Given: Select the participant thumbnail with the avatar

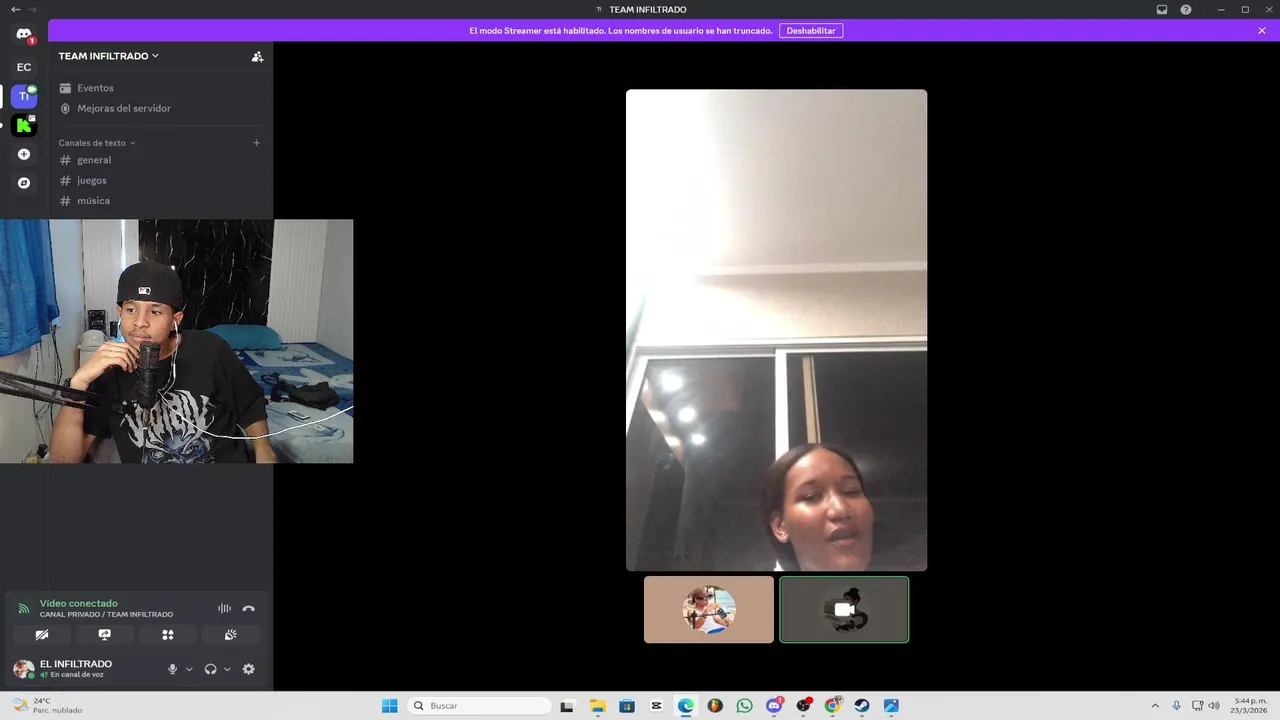Looking at the screenshot, I should (x=709, y=609).
